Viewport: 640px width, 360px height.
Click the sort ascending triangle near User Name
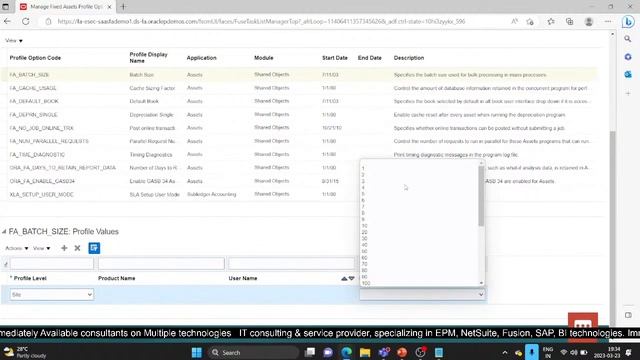tap(344, 278)
